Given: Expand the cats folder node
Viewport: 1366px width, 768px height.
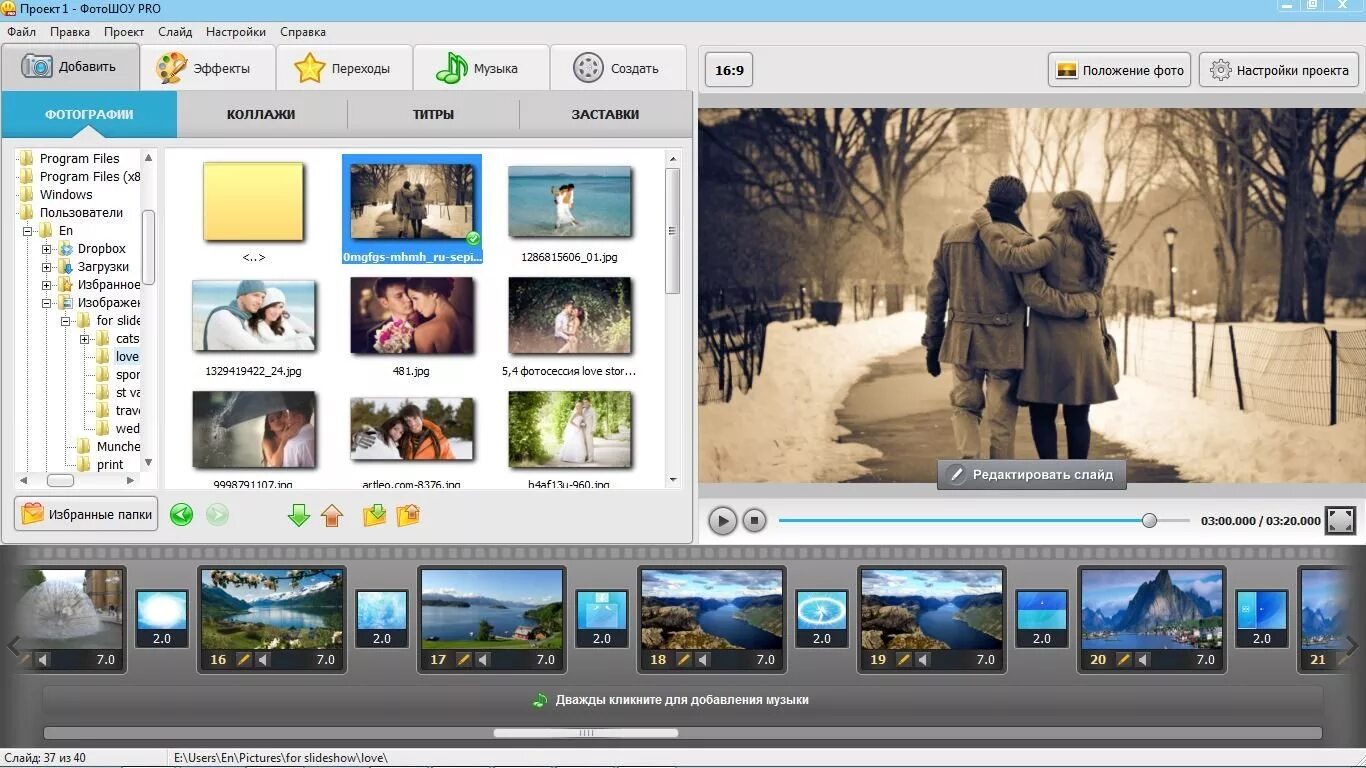Looking at the screenshot, I should click(x=85, y=339).
